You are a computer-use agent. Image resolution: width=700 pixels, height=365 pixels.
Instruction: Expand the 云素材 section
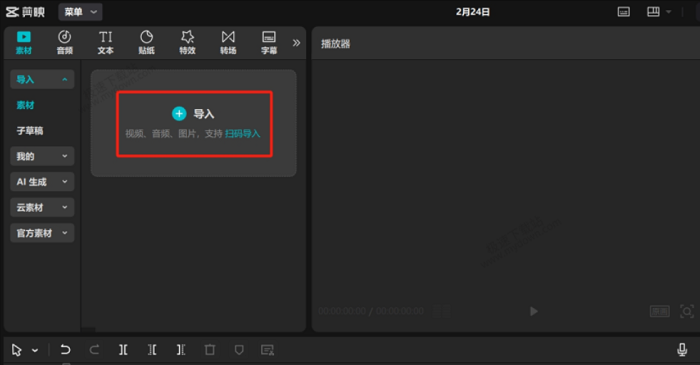coord(42,207)
